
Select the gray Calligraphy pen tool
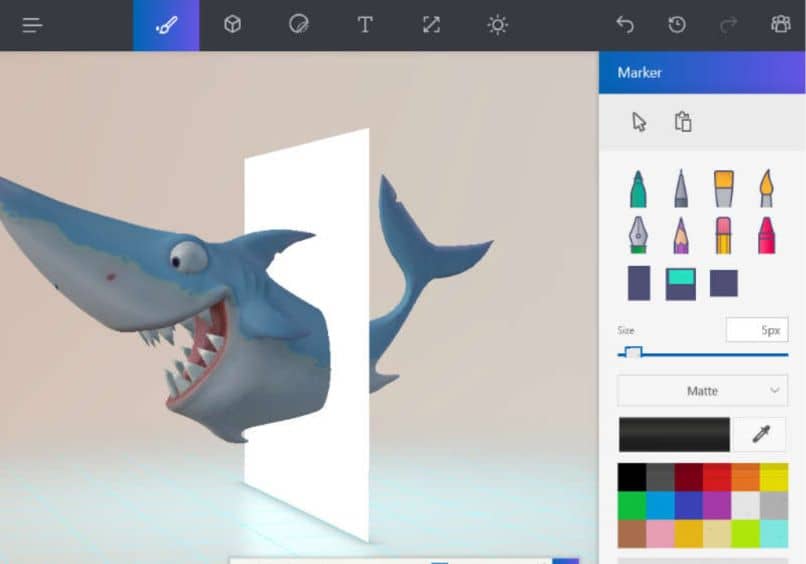[x=681, y=188]
